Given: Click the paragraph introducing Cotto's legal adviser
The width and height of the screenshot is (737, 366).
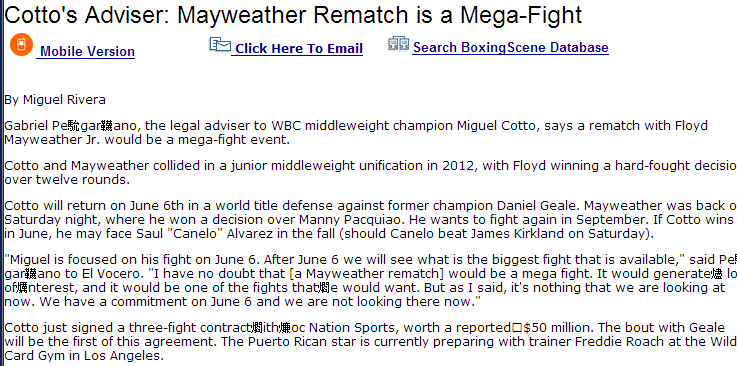Looking at the screenshot, I should click(356, 133).
